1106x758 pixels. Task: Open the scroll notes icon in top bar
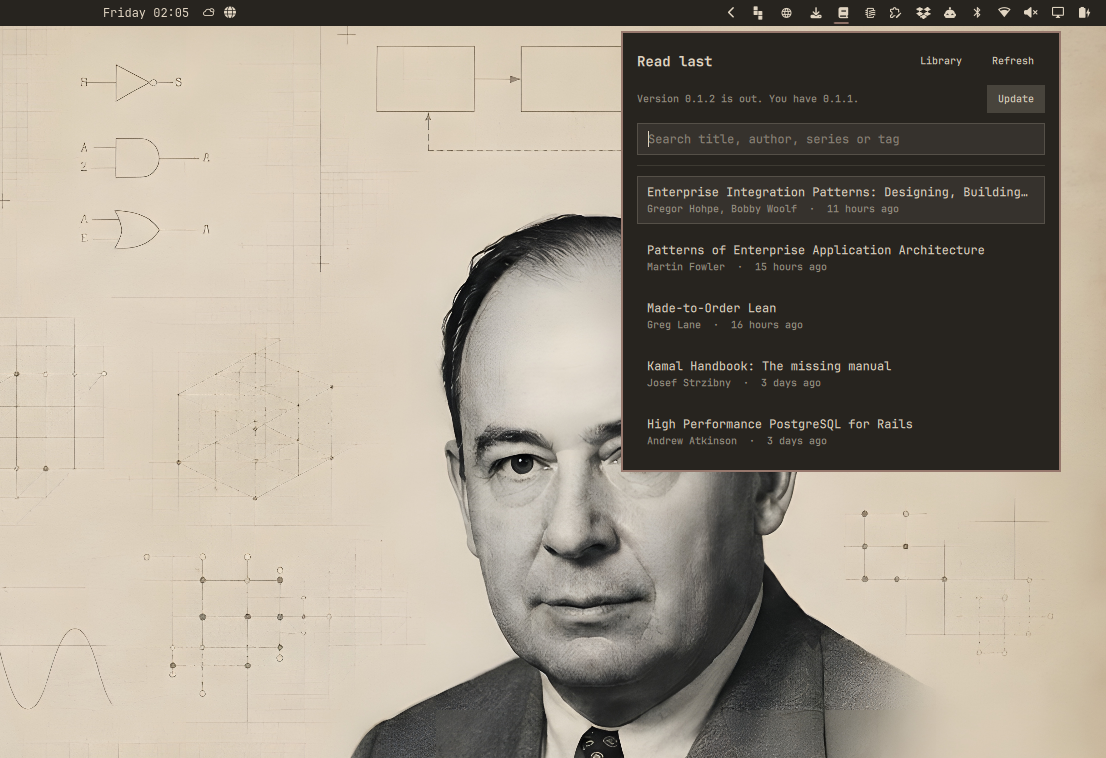pyautogui.click(x=870, y=13)
